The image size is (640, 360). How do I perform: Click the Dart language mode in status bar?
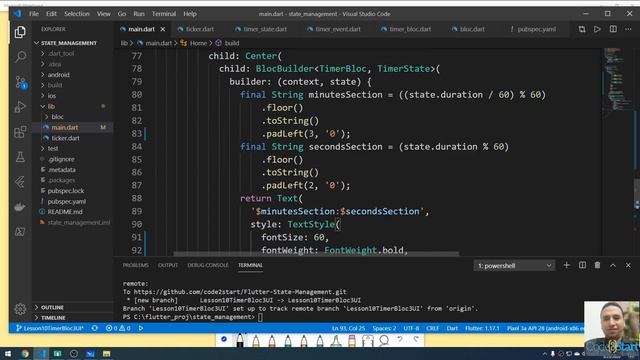(452, 328)
